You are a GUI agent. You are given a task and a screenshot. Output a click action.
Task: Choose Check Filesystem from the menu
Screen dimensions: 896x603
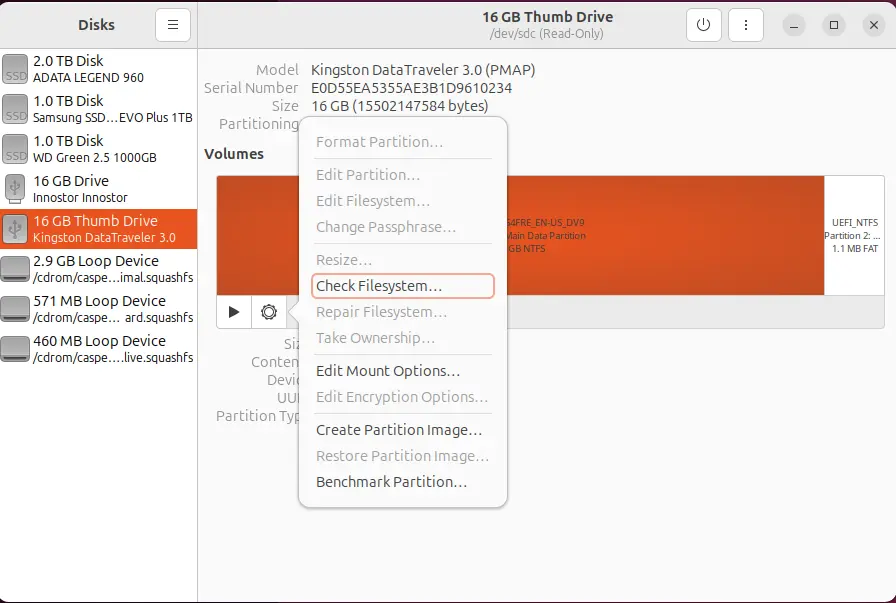point(403,286)
